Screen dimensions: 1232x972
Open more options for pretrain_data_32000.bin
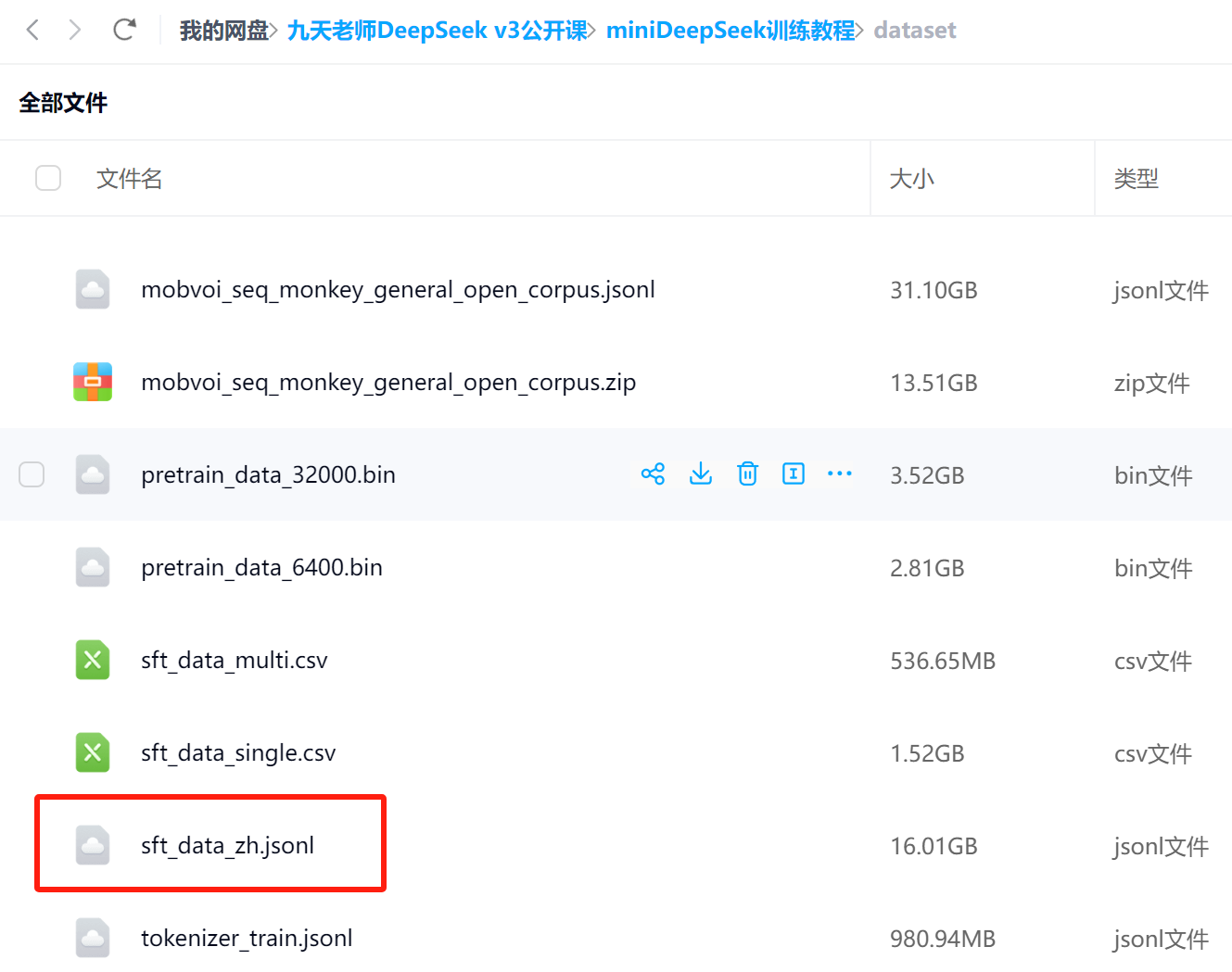840,473
